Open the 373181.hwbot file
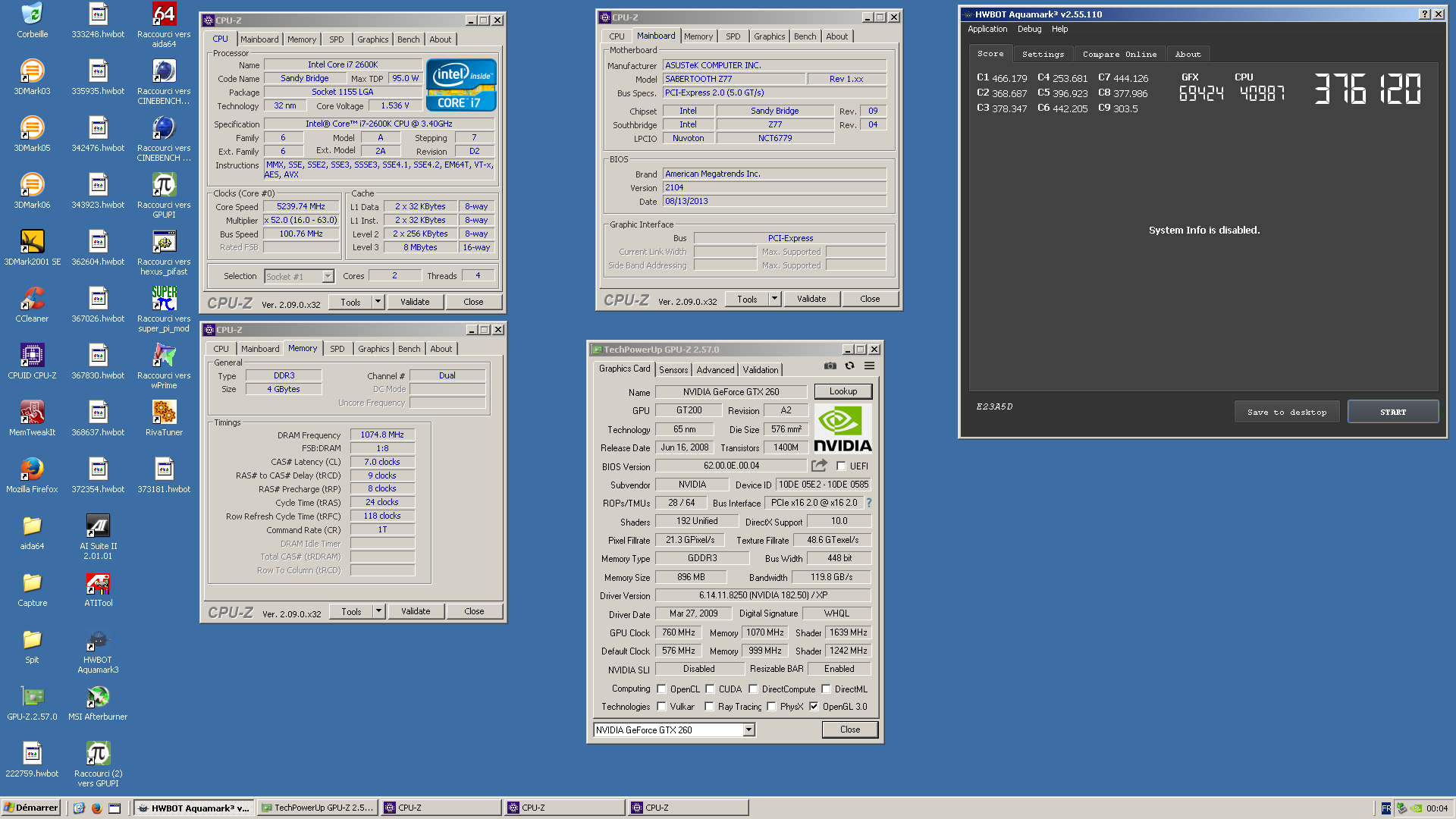 point(164,475)
